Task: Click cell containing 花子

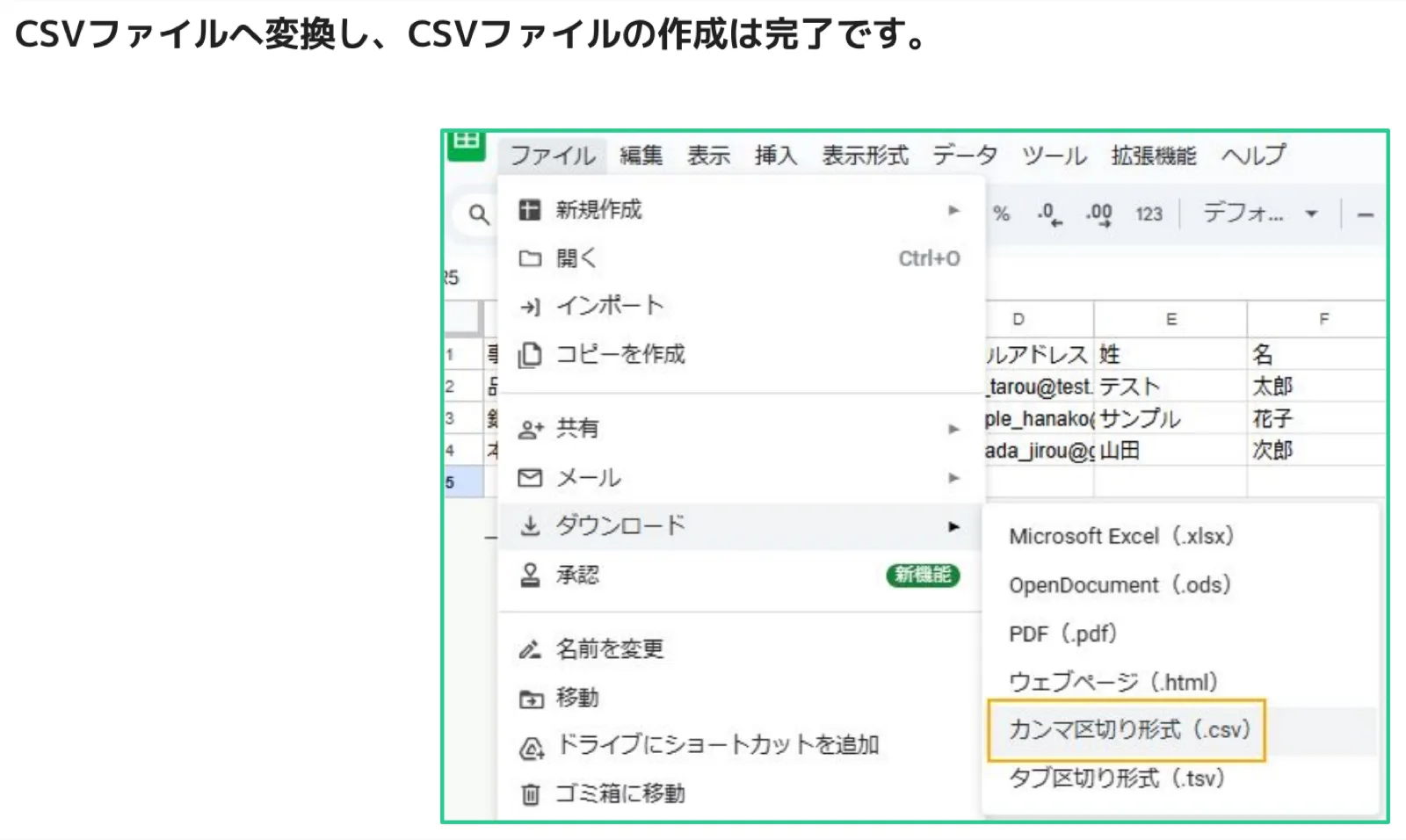Action: pos(1316,418)
